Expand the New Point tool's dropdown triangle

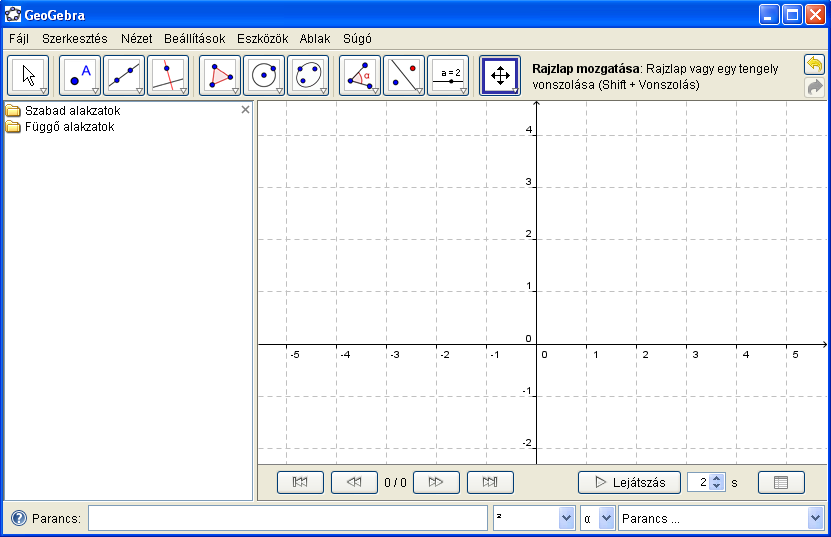point(95,91)
